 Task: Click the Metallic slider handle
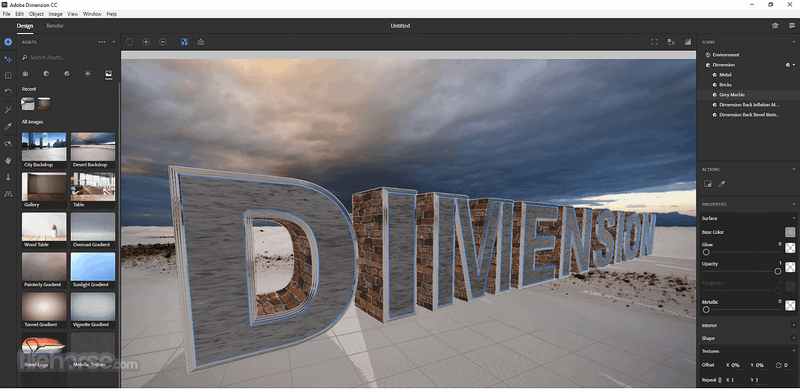pos(706,309)
